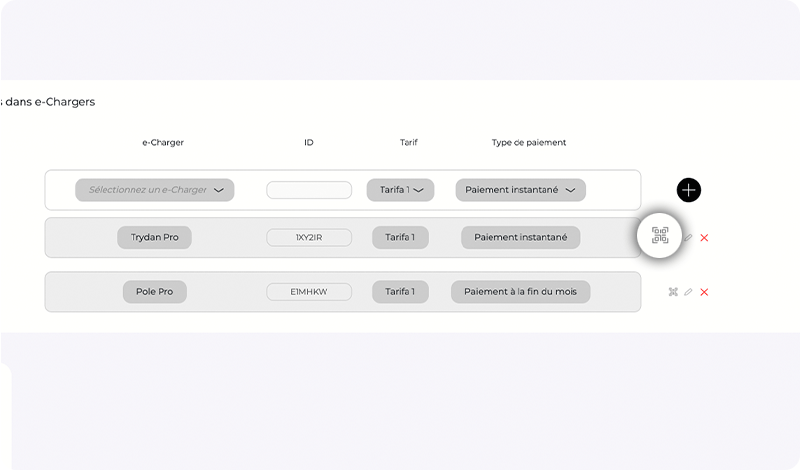Viewport: 800px width, 470px height.
Task: Show QR code for Pole Pro
Action: coord(673,292)
